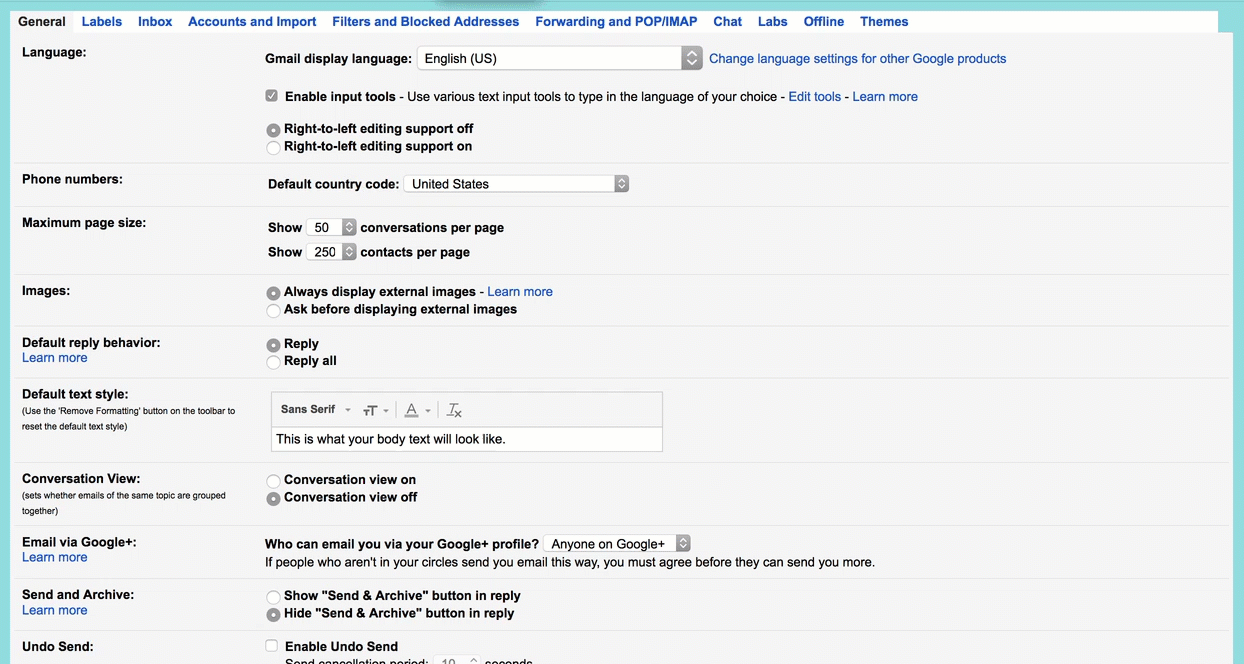
Task: Switch to the Labels tab
Action: click(x=102, y=21)
